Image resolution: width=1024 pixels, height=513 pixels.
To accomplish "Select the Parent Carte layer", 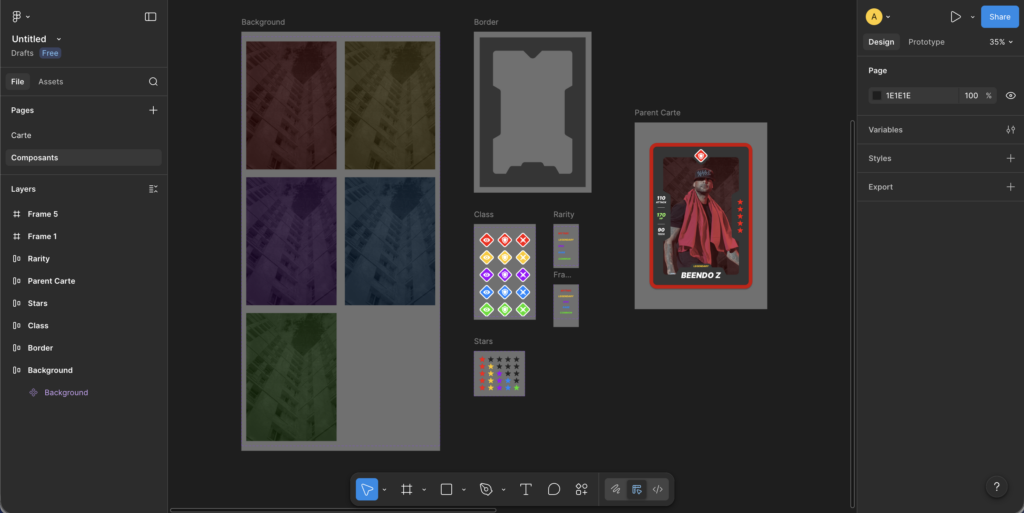I will pyautogui.click(x=51, y=281).
